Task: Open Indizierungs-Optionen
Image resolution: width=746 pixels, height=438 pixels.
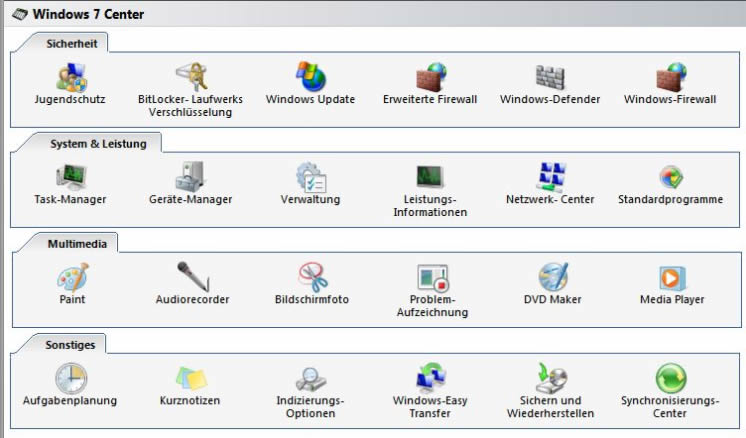Action: click(311, 380)
